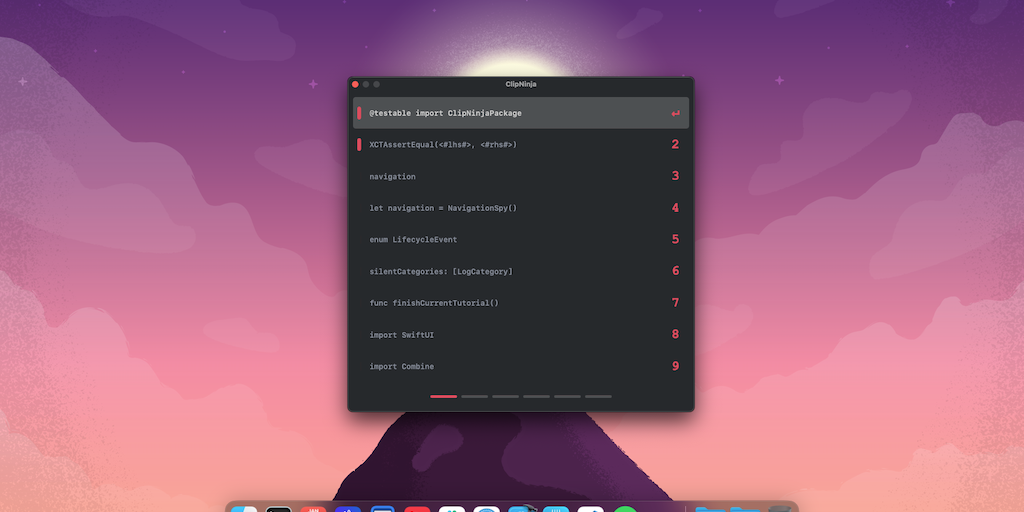Select the clip 'import Combine'
This screenshot has height=512, width=1024.
[520, 366]
